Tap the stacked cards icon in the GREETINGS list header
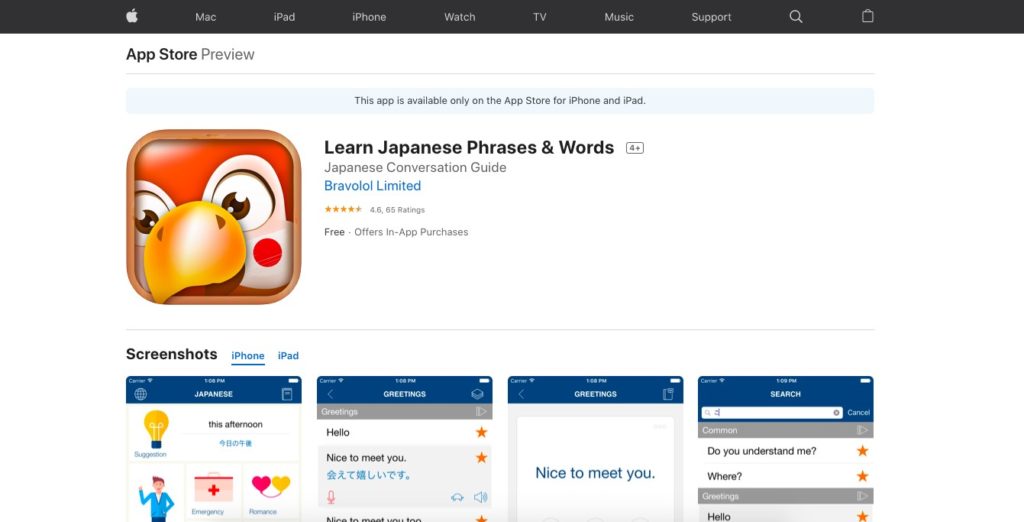 [477, 394]
